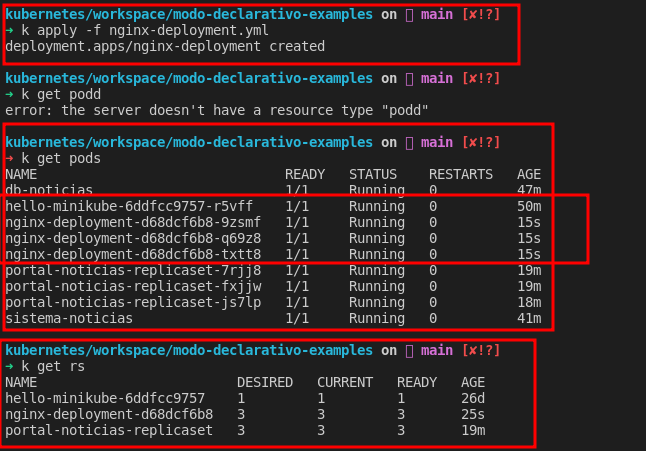Click the sistema-noticias pod name

point(69,318)
